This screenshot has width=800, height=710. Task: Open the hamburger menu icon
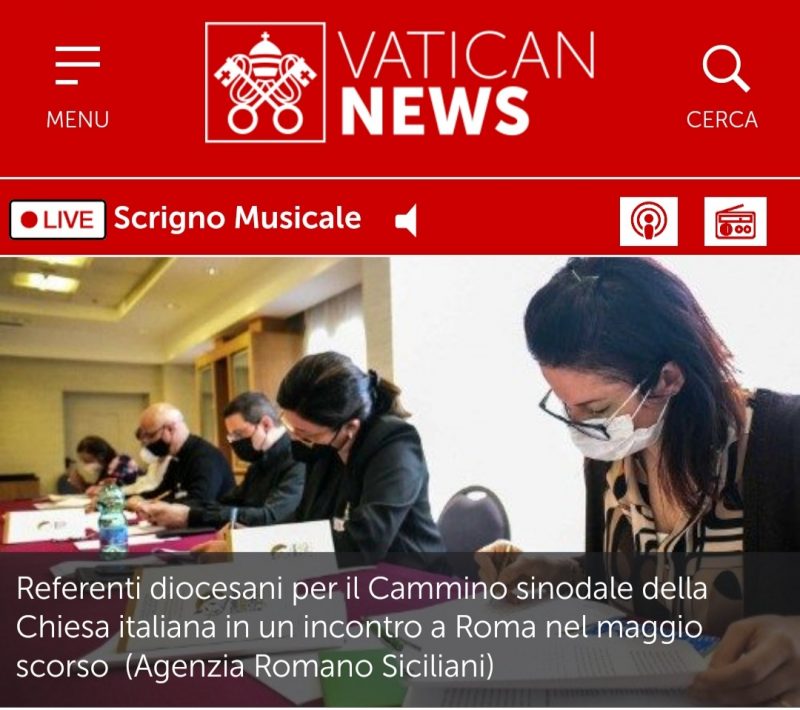coord(78,65)
